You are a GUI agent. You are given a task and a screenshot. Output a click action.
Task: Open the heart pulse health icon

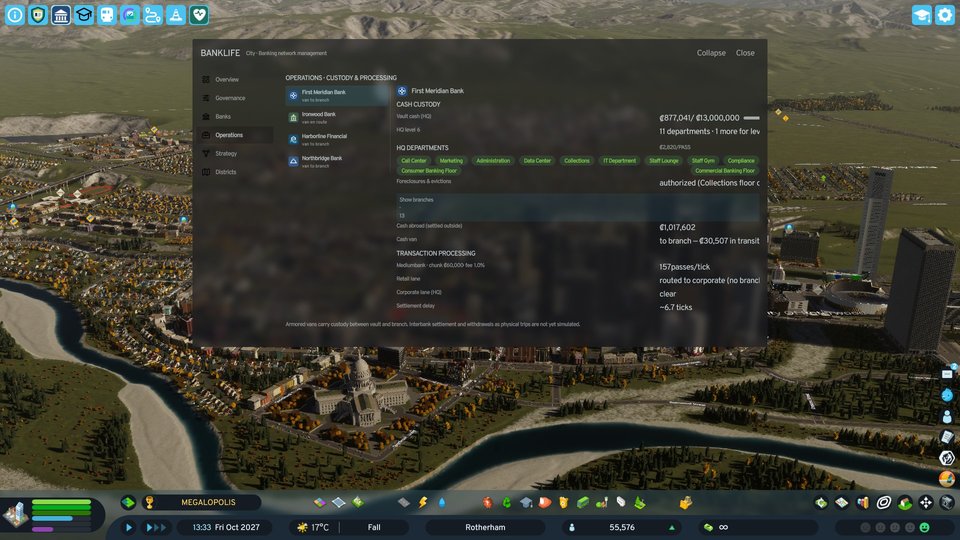pos(199,15)
